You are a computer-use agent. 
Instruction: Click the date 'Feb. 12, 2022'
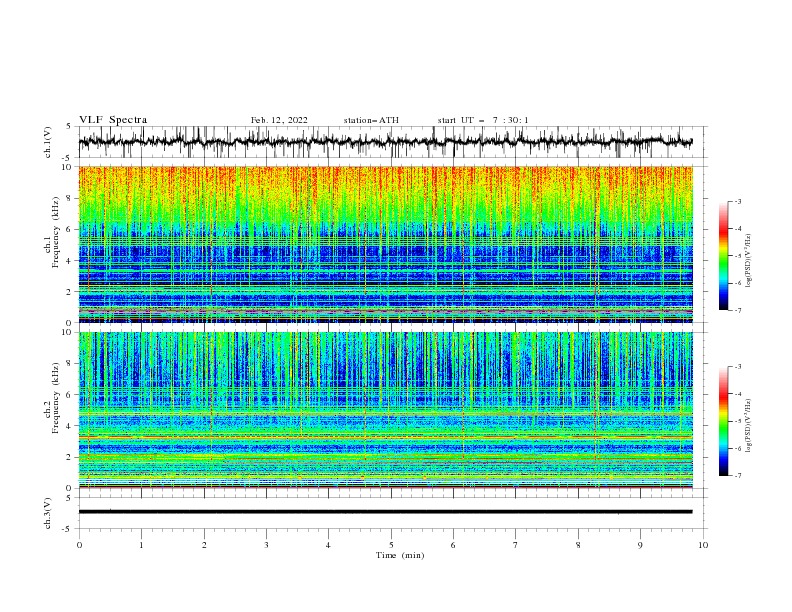(279, 120)
